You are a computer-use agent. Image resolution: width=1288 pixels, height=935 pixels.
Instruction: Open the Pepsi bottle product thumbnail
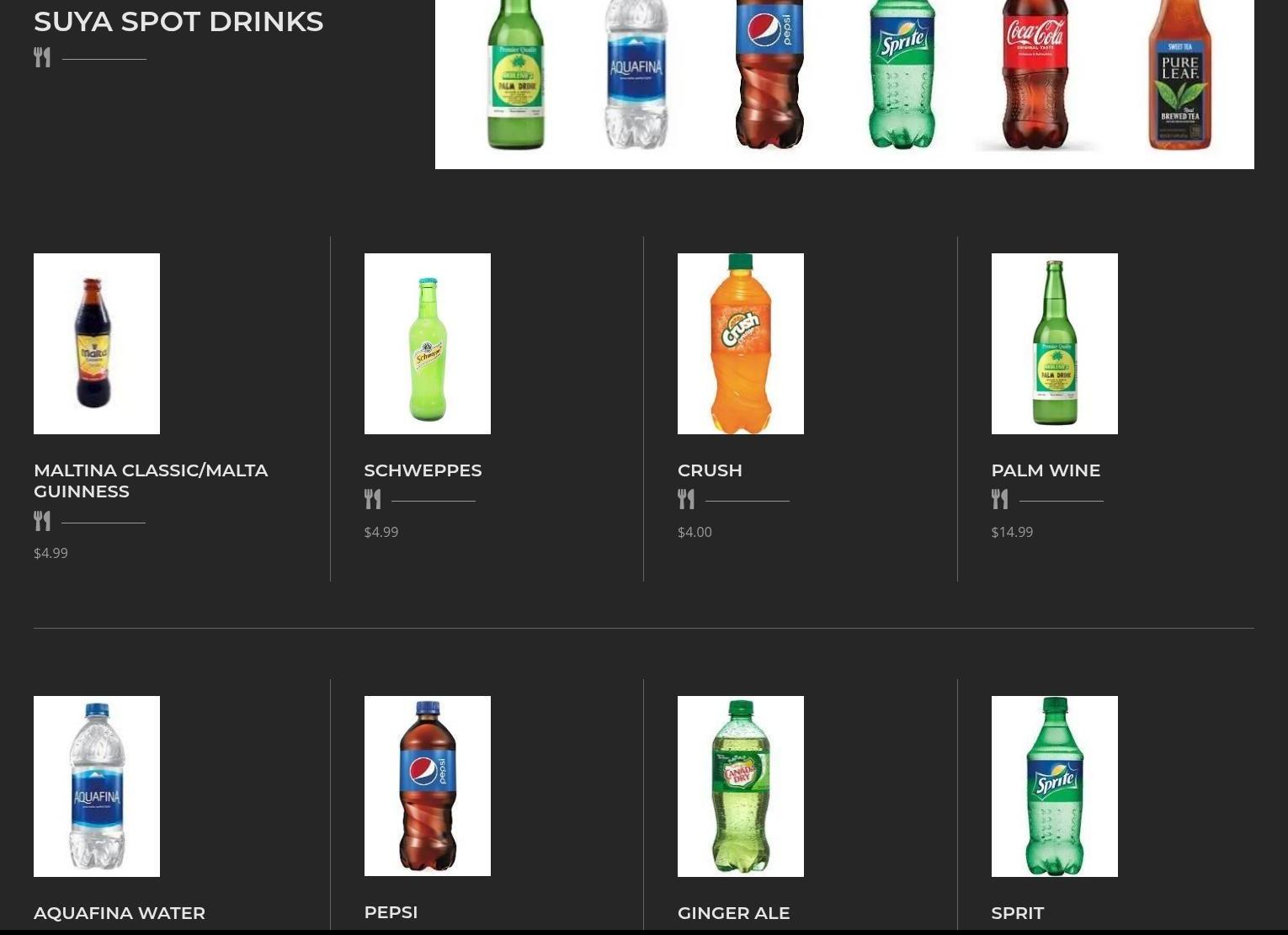[428, 786]
